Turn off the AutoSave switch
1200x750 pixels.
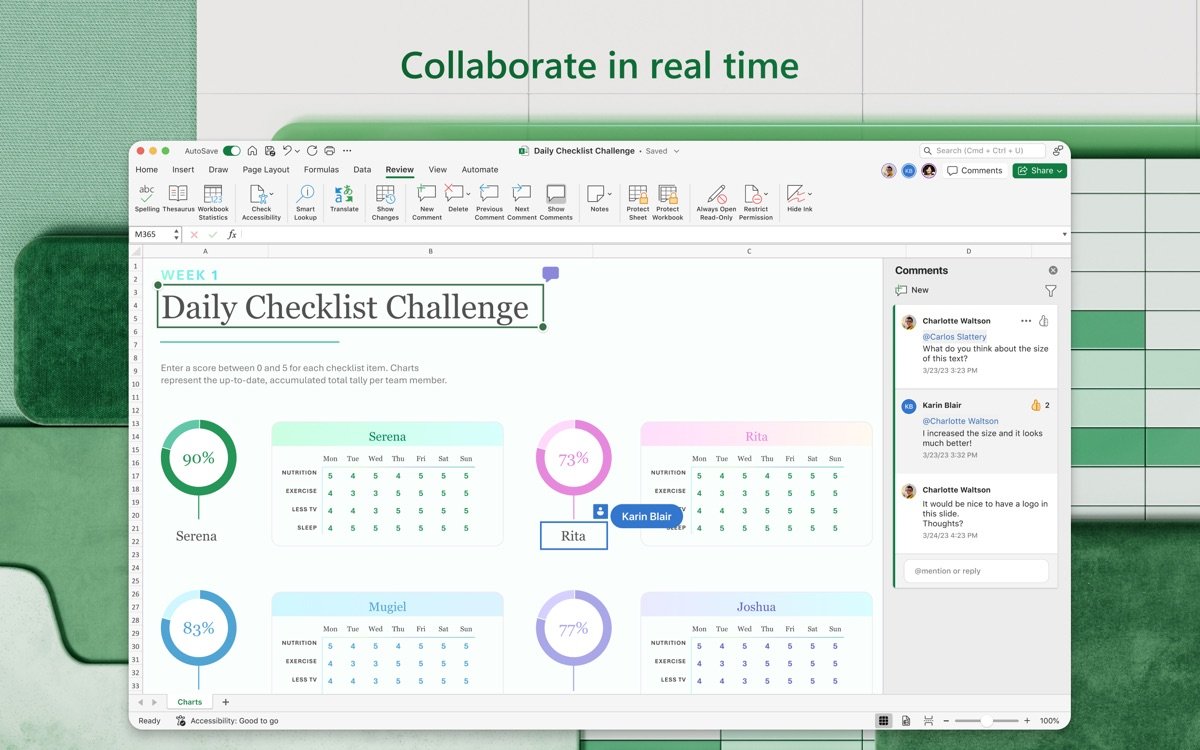pyautogui.click(x=231, y=151)
